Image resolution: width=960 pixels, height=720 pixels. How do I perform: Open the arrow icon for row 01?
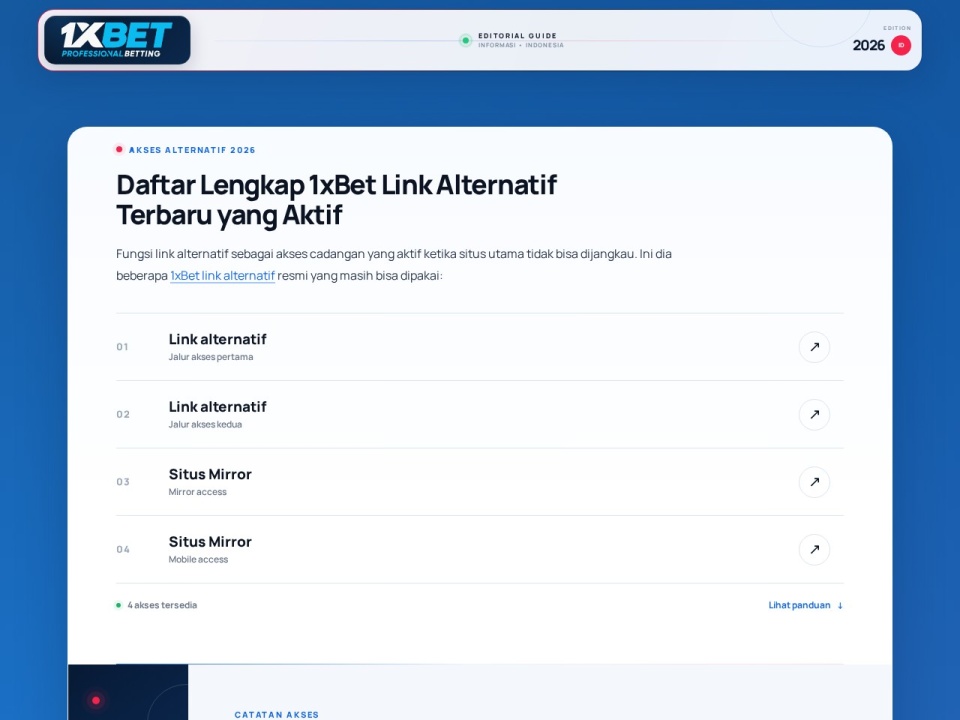[814, 347]
